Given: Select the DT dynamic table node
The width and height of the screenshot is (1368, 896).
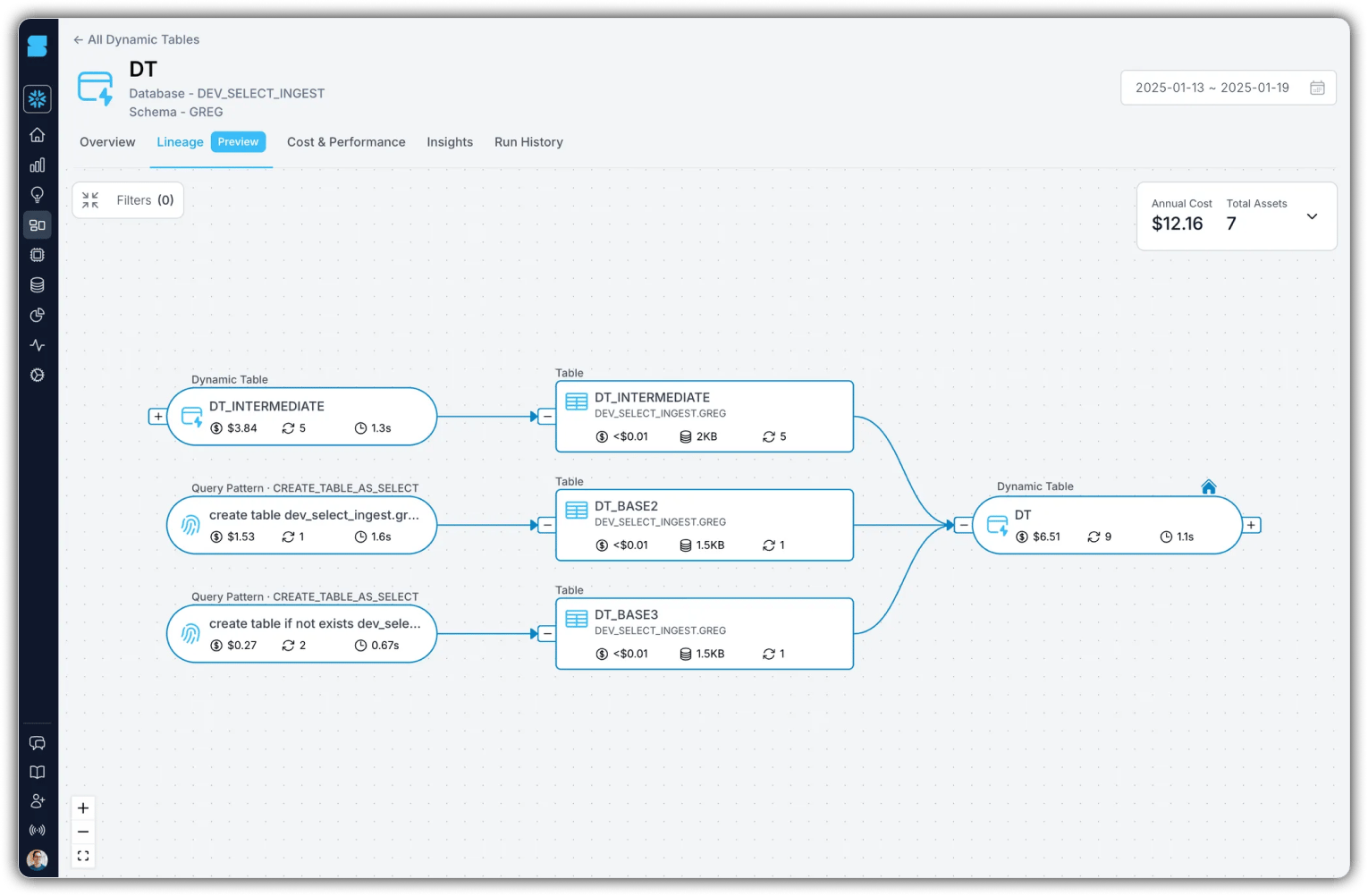Looking at the screenshot, I should click(1107, 526).
